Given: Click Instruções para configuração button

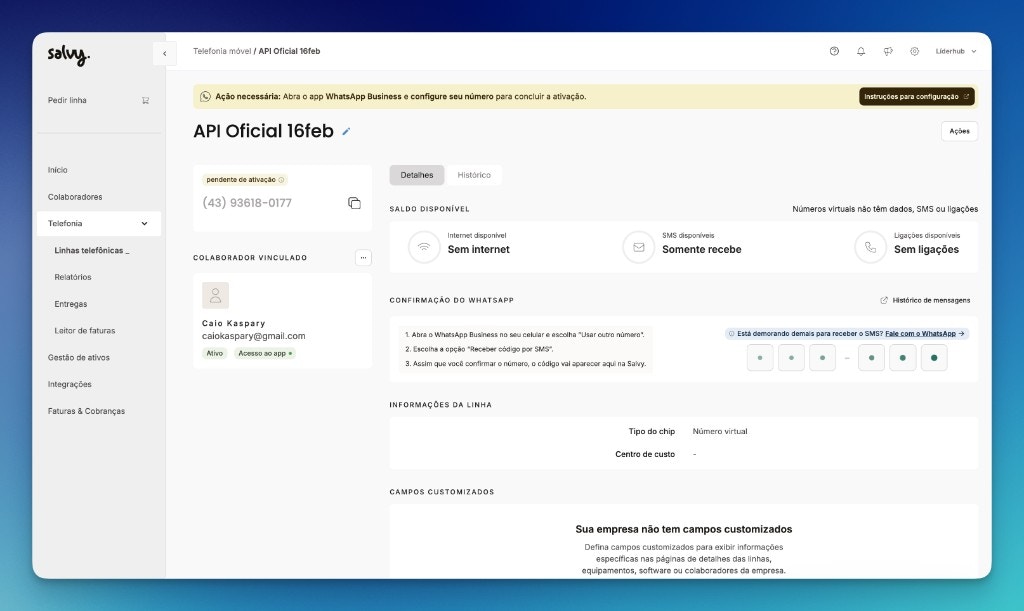Looking at the screenshot, I should pos(917,97).
